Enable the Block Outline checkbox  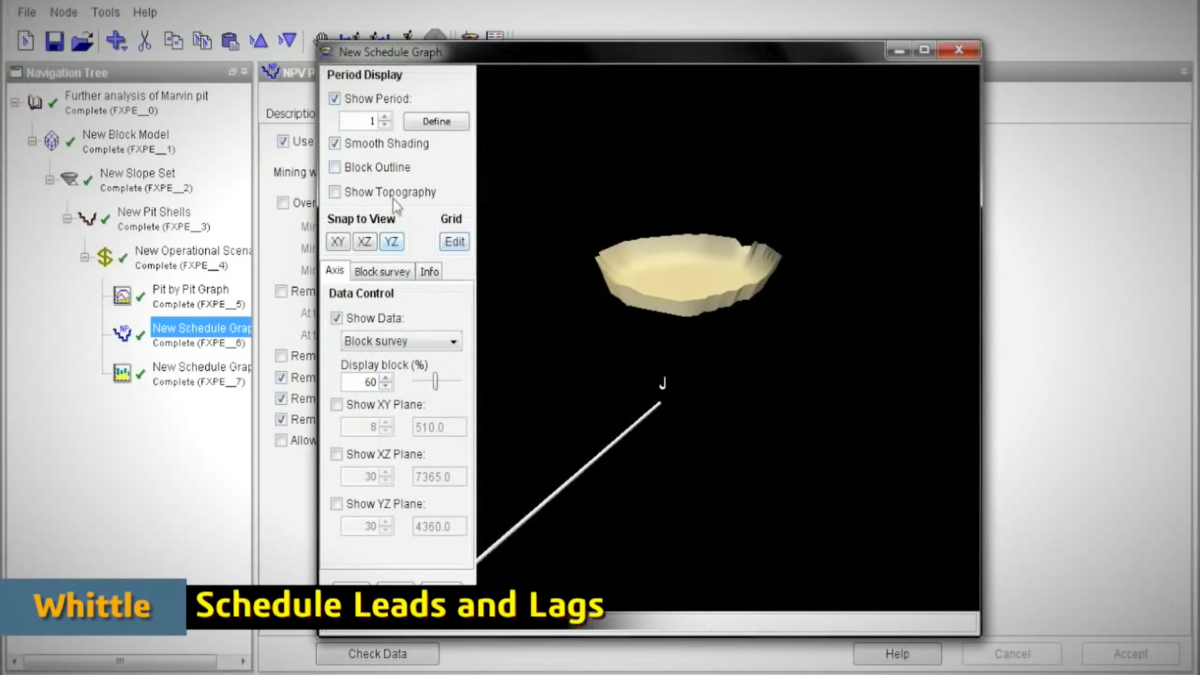335,167
